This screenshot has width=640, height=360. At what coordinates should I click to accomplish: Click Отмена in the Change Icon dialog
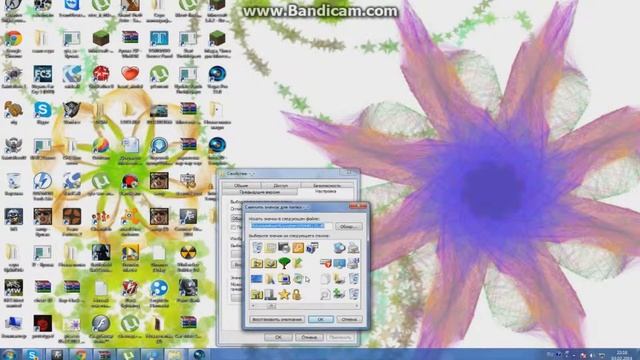tap(349, 319)
